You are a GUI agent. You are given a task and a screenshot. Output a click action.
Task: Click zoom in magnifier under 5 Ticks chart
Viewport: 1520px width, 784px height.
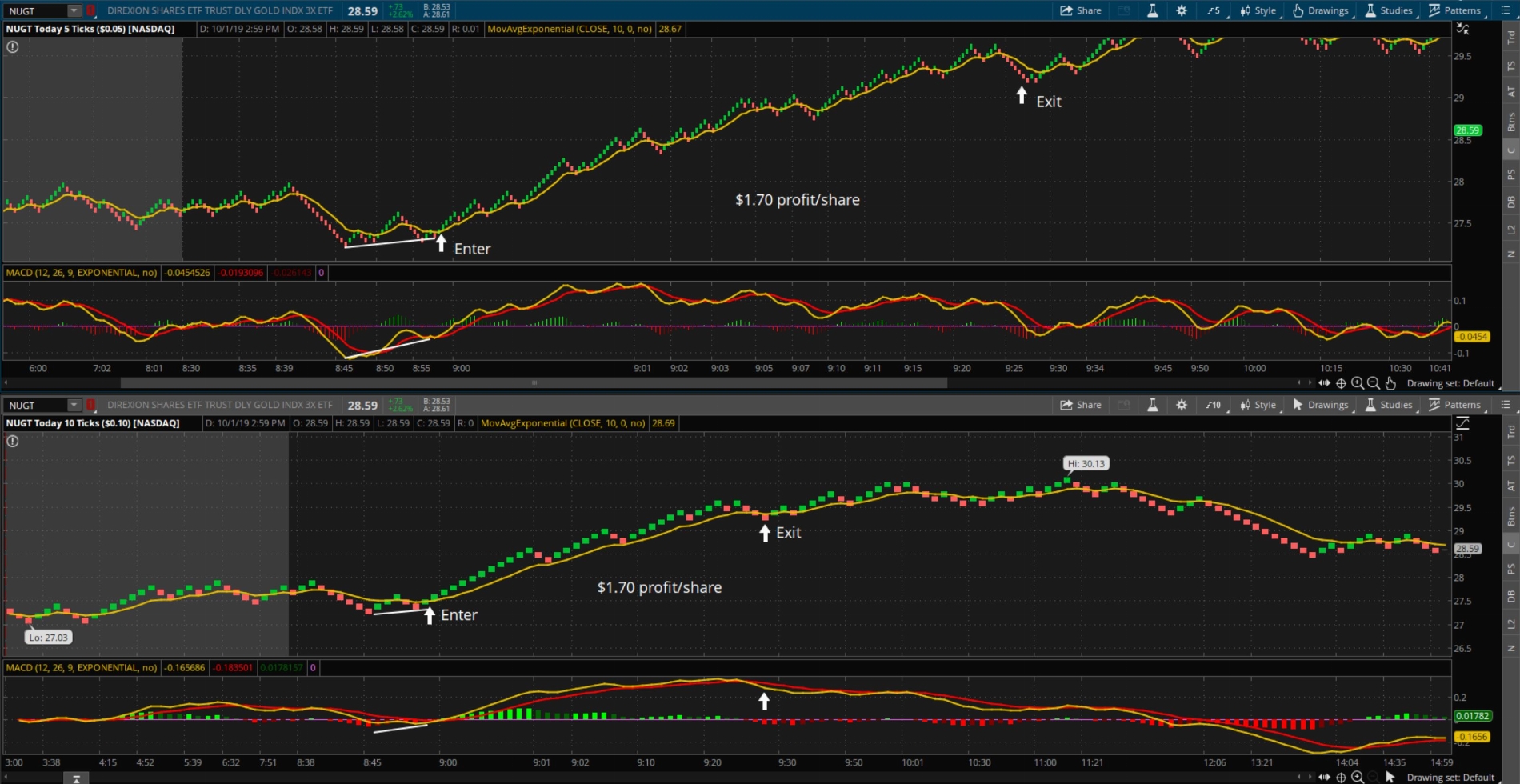pos(1358,383)
